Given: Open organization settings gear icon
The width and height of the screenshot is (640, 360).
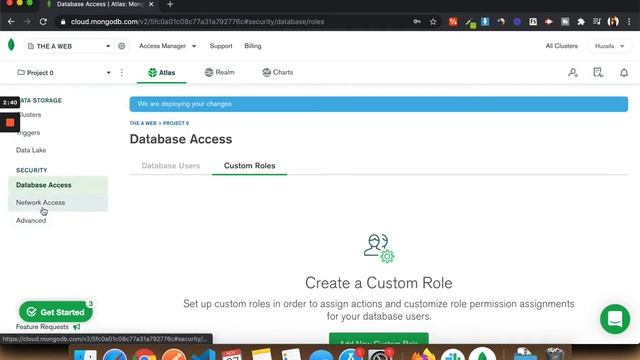Looking at the screenshot, I should [x=122, y=46].
